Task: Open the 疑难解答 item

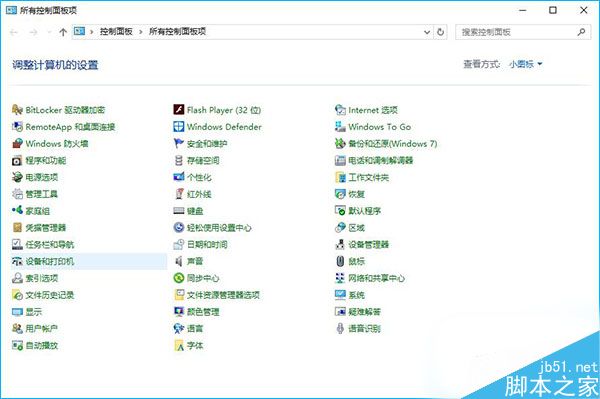Action: point(358,312)
